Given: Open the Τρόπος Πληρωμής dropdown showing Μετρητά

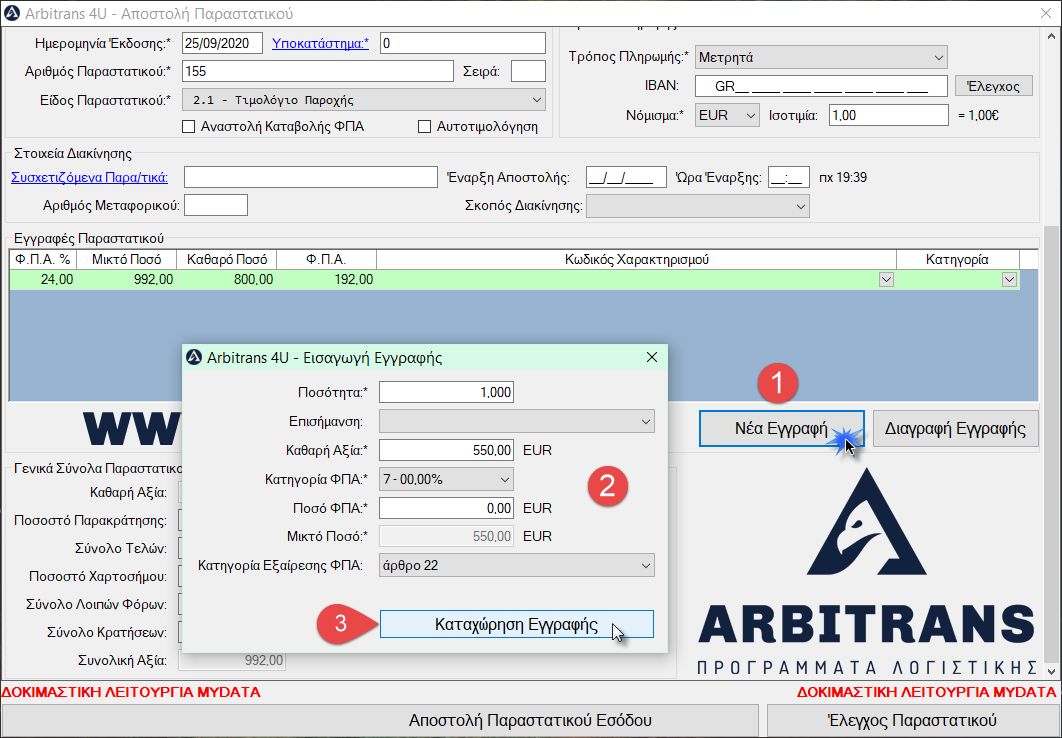Looking at the screenshot, I should click(821, 58).
